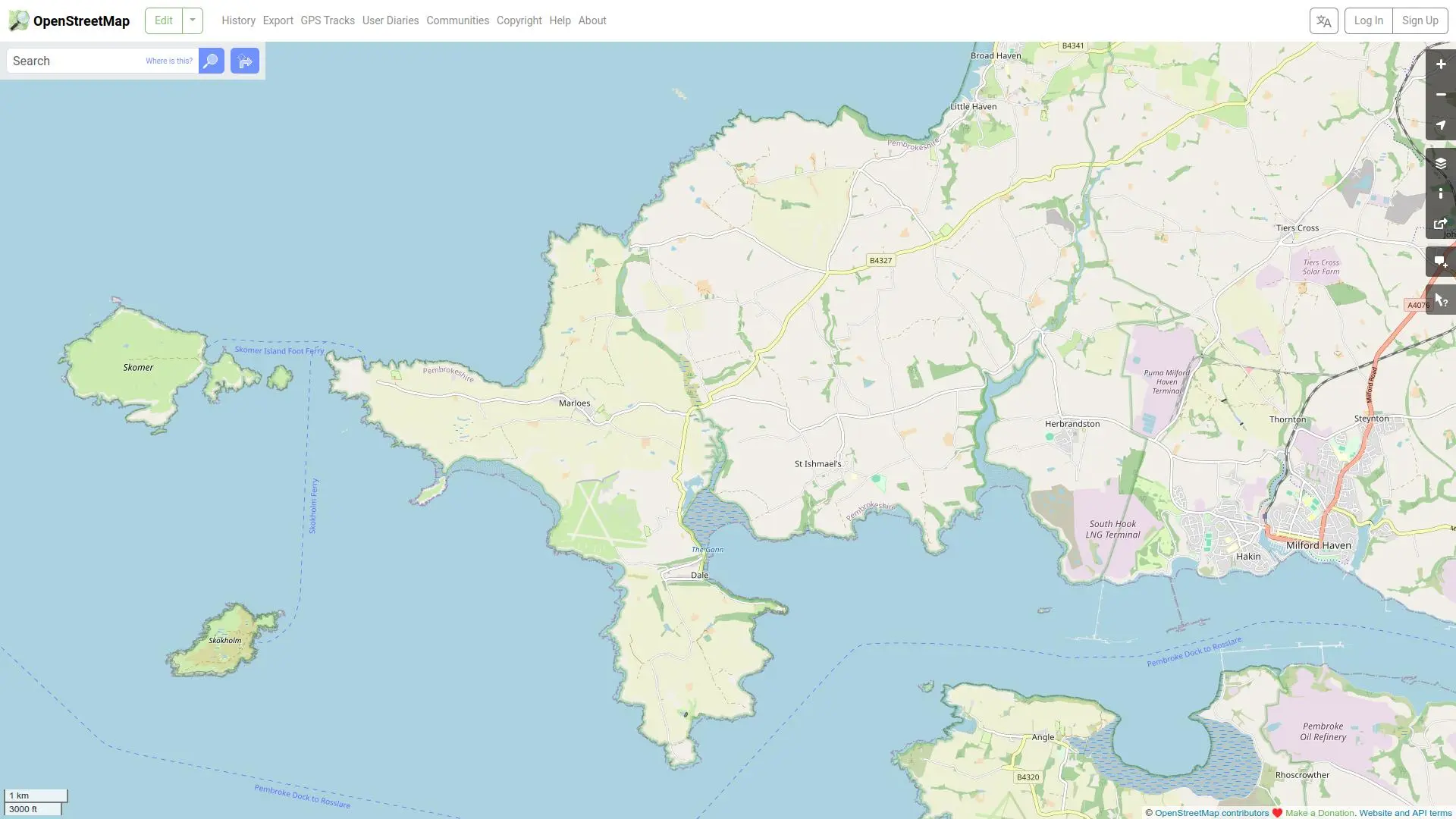This screenshot has width=1456, height=819.
Task: Open the History page
Action: [238, 20]
